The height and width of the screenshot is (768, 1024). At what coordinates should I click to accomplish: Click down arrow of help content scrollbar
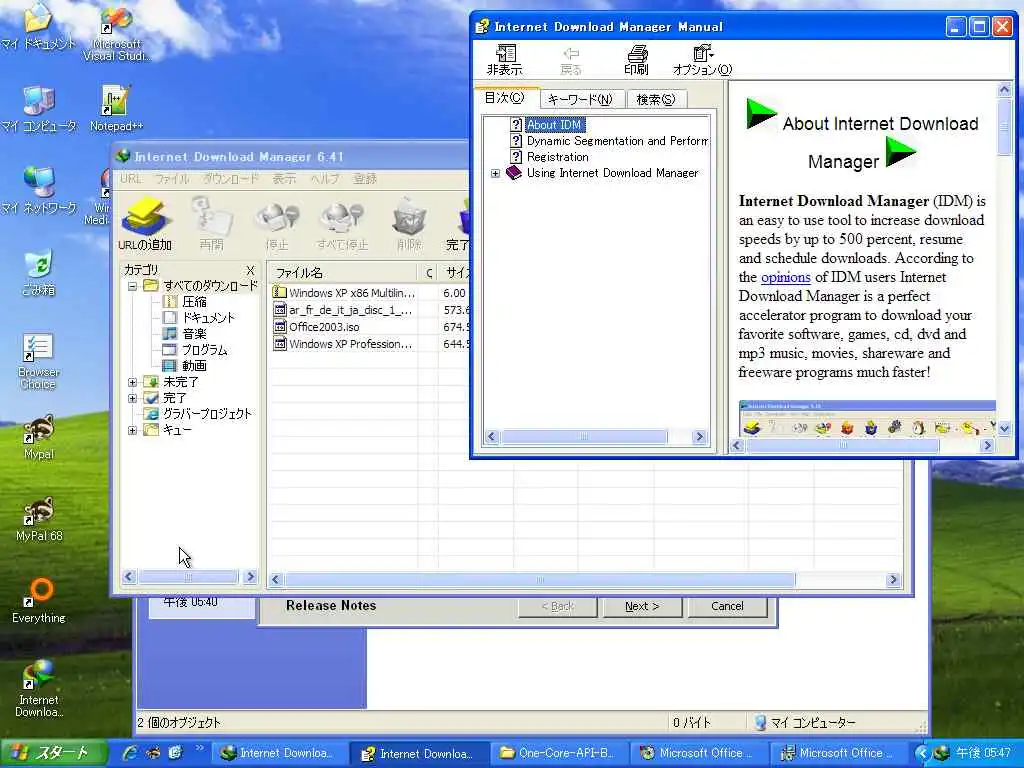click(1004, 429)
